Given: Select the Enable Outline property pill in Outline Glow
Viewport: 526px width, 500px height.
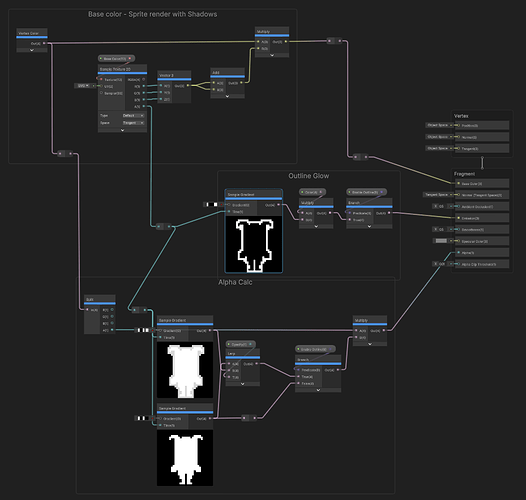Looking at the screenshot, I should coord(366,192).
